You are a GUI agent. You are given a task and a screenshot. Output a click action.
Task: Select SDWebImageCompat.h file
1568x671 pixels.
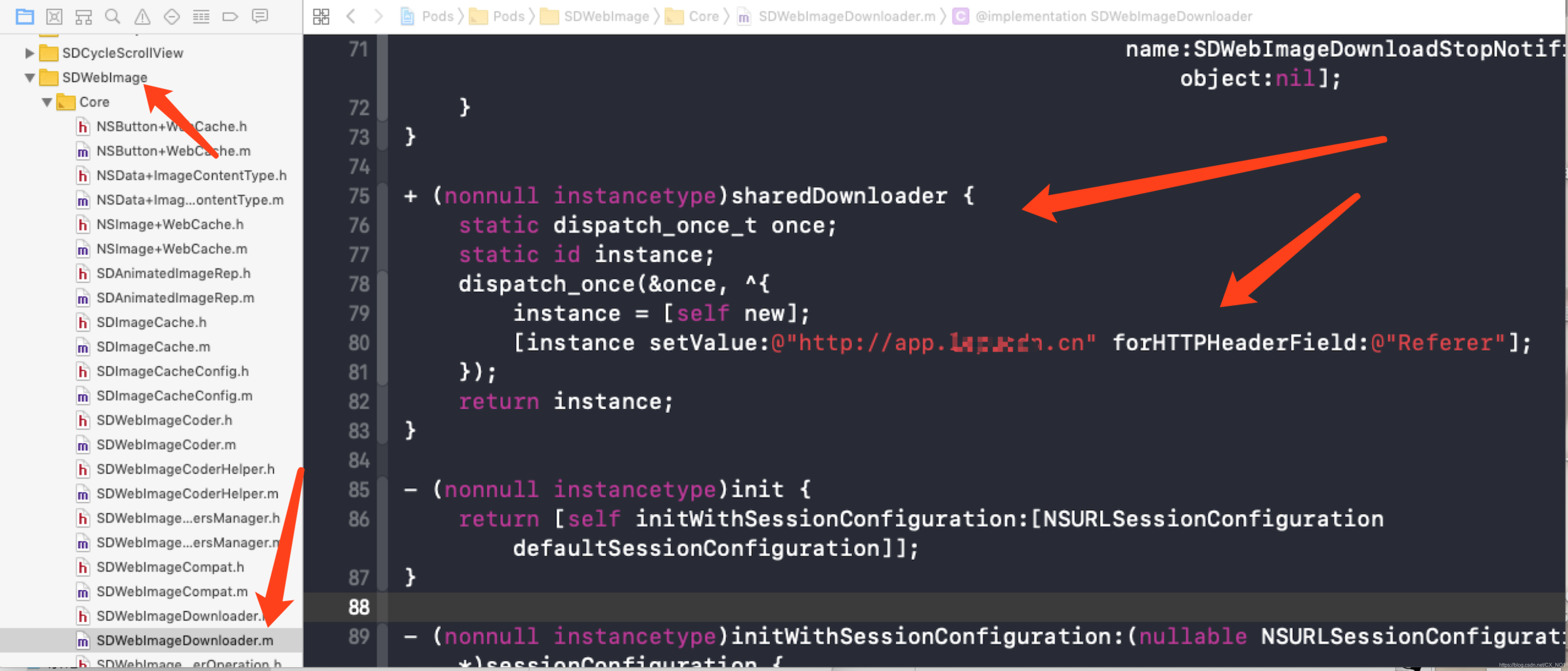[170, 567]
